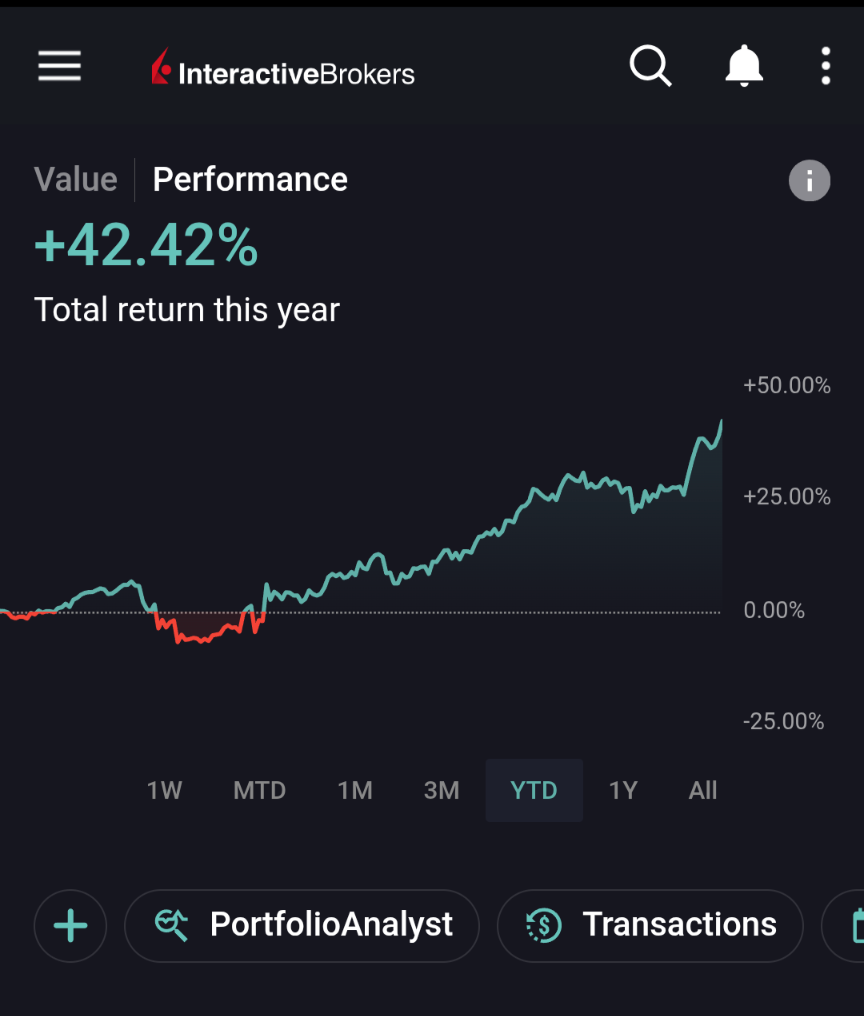Select the MTD time range
This screenshot has width=864, height=1016.
click(x=259, y=791)
